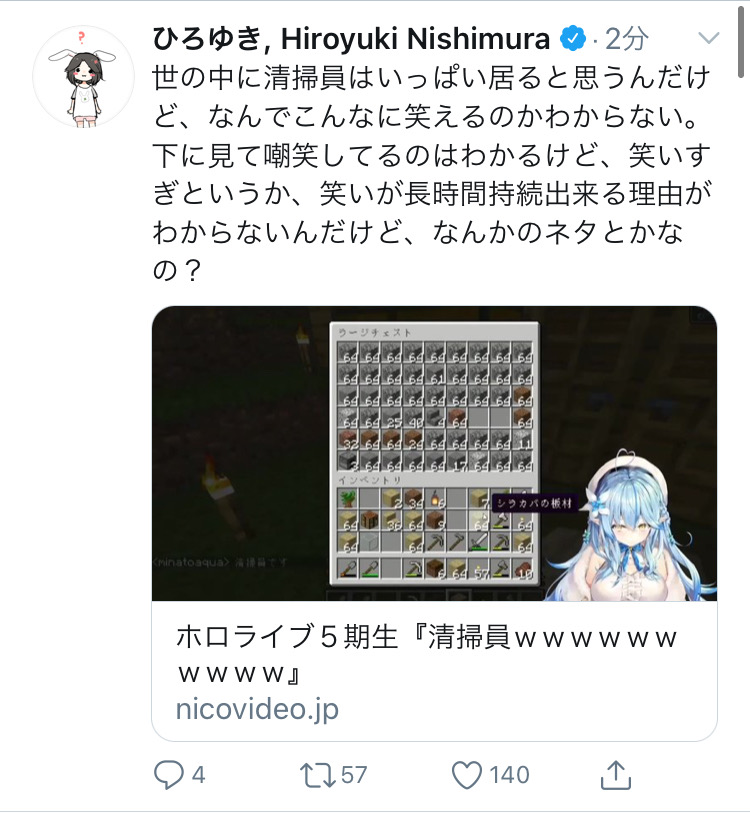The width and height of the screenshot is (750, 818).
Task: Click the 140 likes count
Action: pyautogui.click(x=509, y=775)
